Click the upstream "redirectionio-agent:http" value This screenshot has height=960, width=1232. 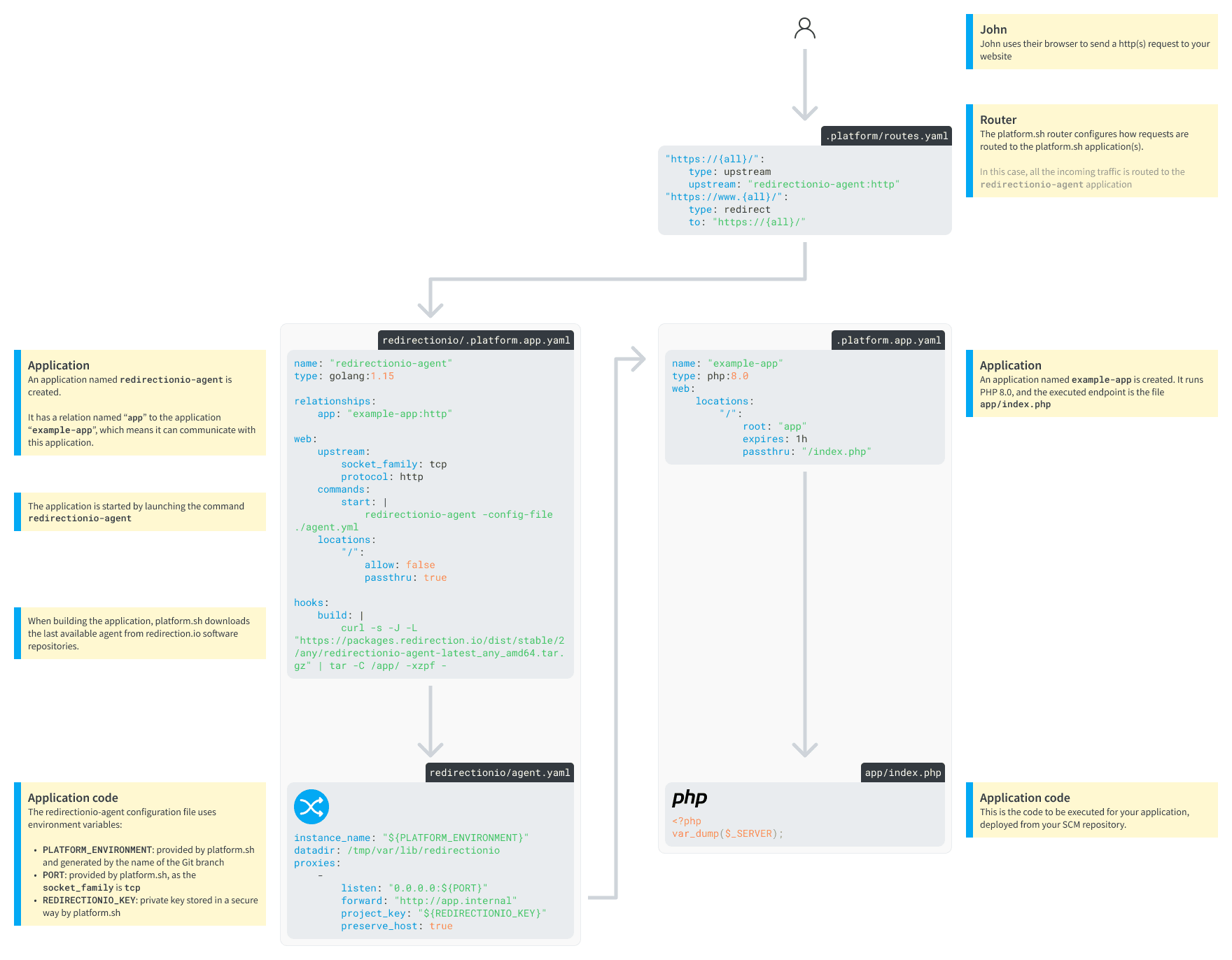pos(823,184)
